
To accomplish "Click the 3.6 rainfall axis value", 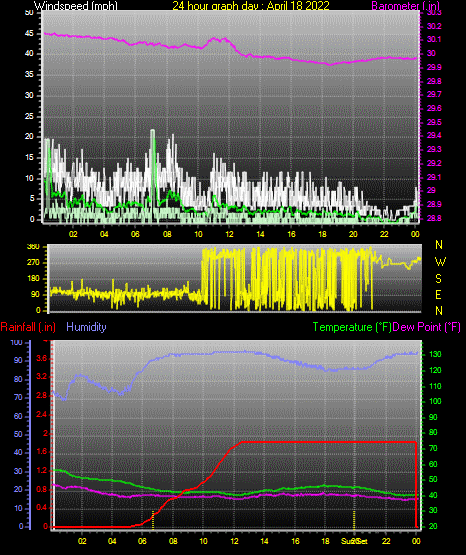I will [x=41, y=359].
